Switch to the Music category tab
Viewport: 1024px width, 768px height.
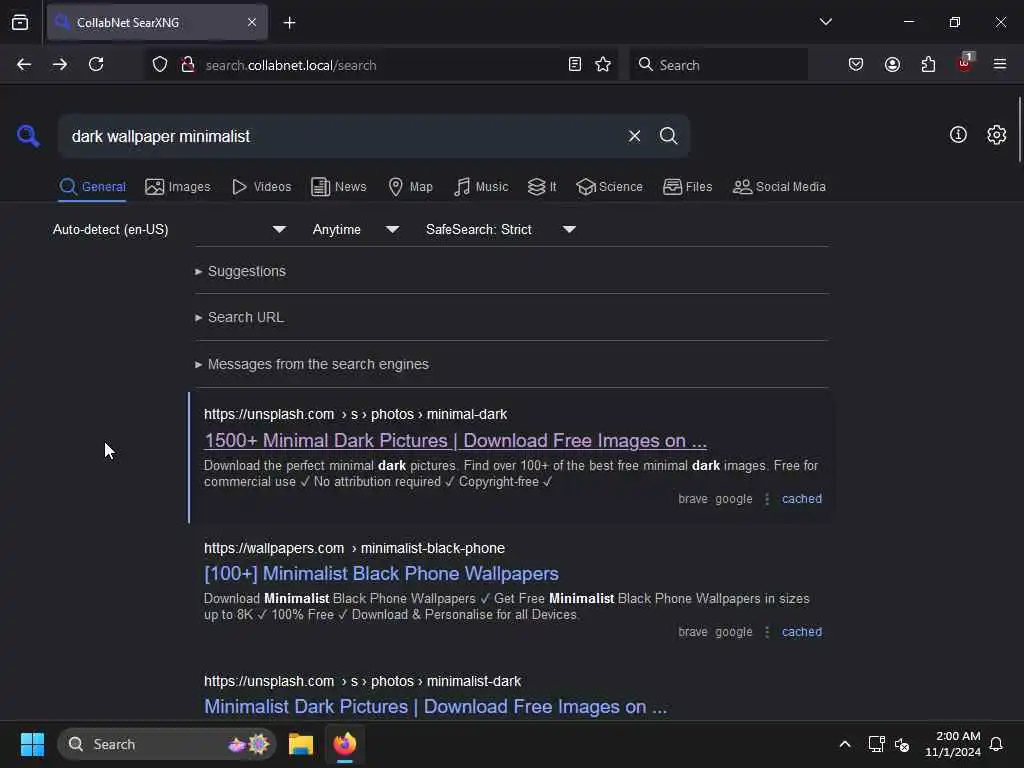(481, 187)
